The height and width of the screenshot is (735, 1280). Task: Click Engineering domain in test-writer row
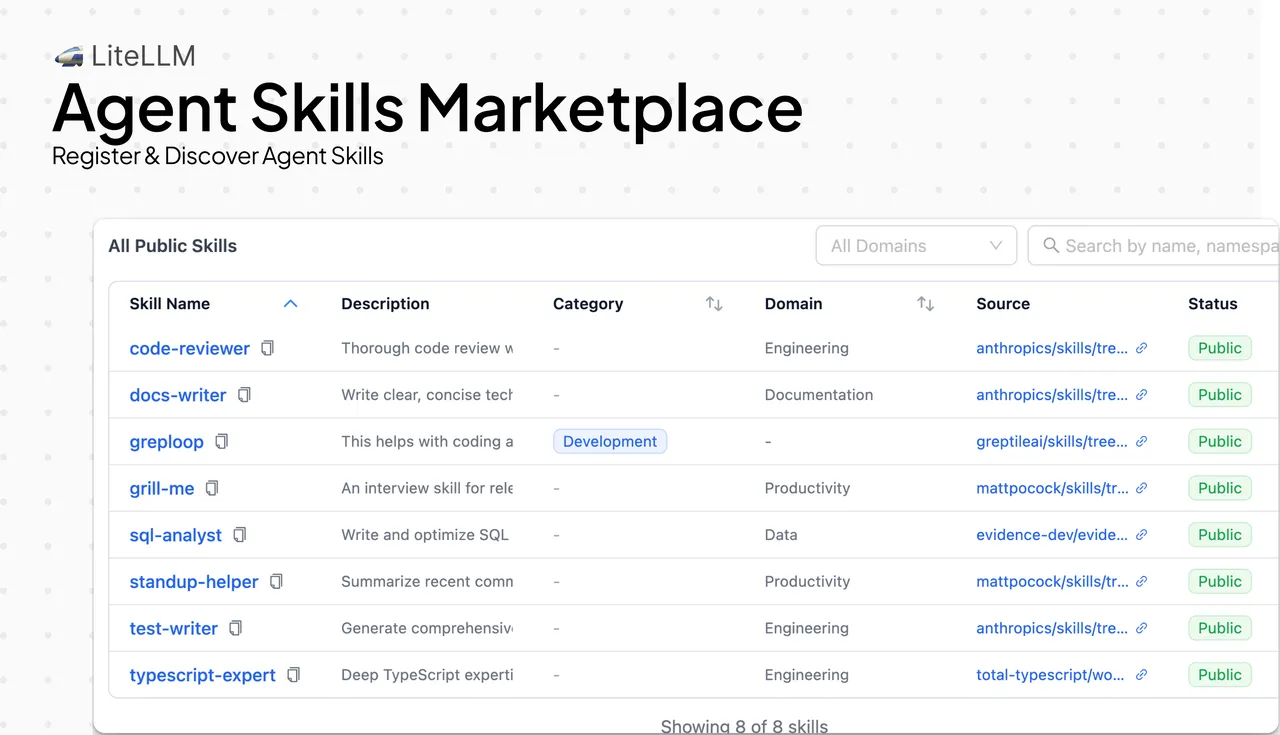807,628
